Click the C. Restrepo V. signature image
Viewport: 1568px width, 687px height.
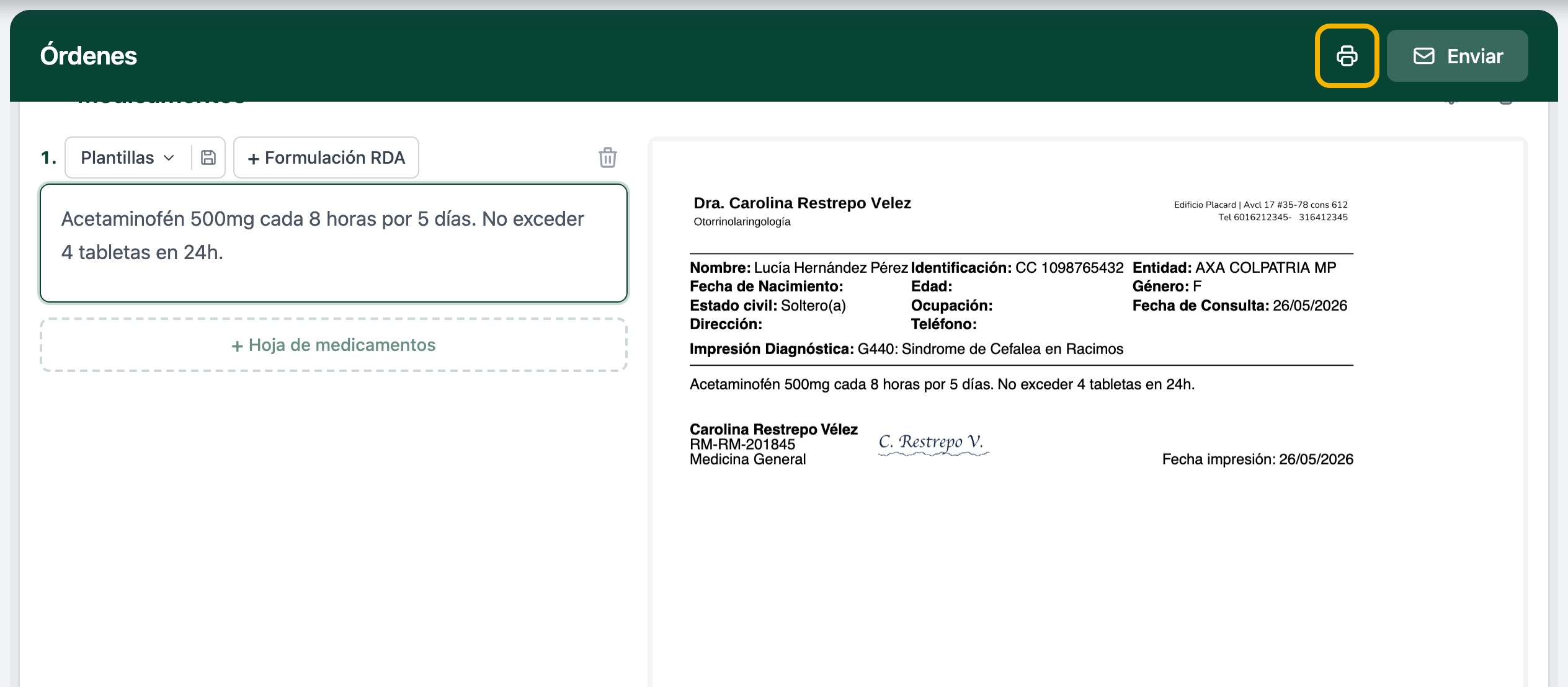pyautogui.click(x=933, y=443)
